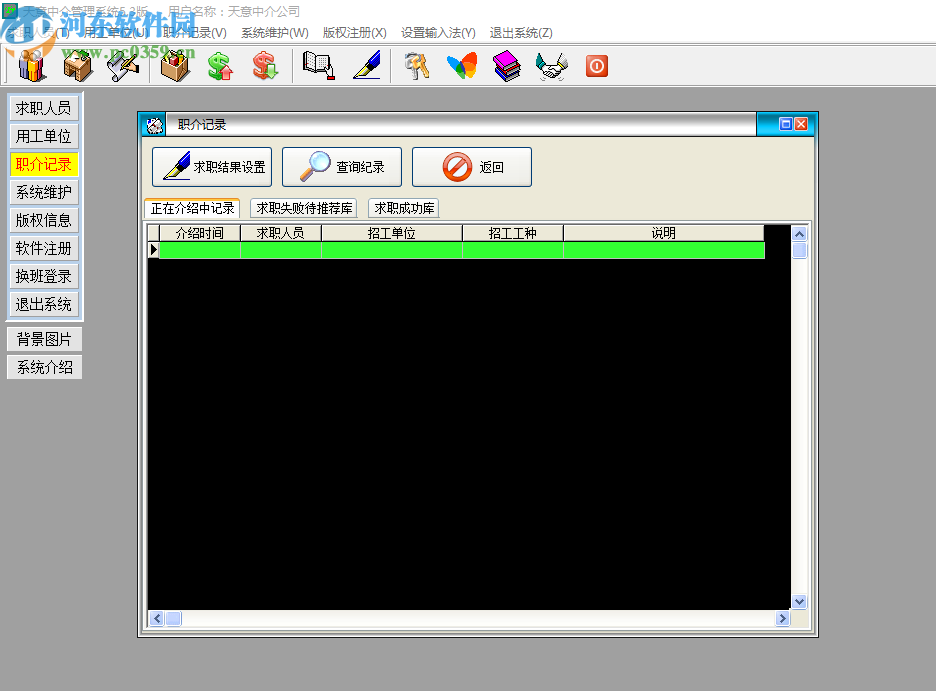Select the row marker arrow of the green row
This screenshot has width=936, height=691.
[x=153, y=250]
